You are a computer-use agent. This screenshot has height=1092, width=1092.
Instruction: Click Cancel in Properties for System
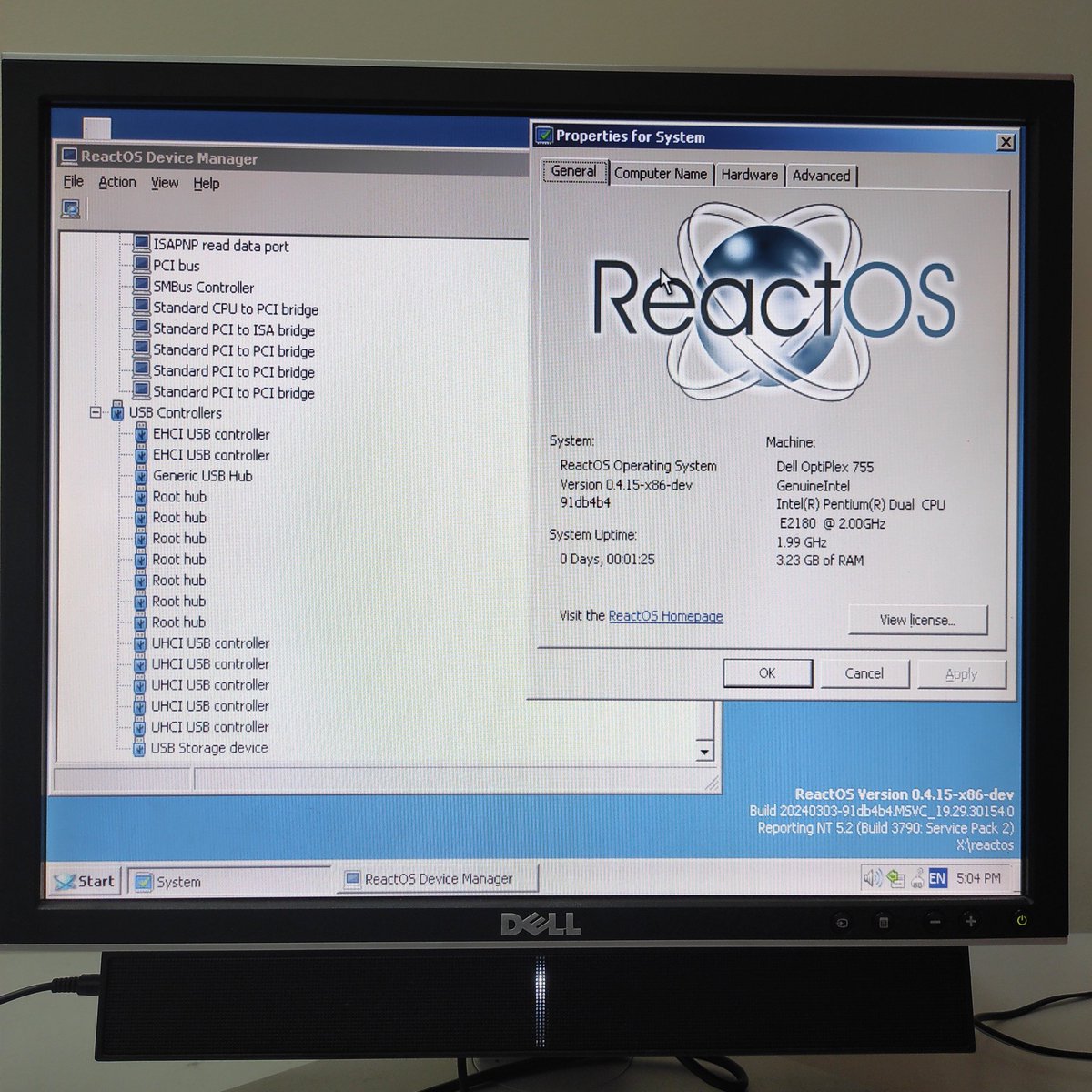[x=864, y=673]
